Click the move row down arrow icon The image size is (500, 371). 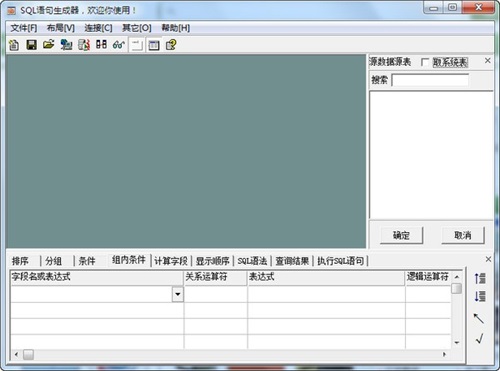tap(480, 296)
